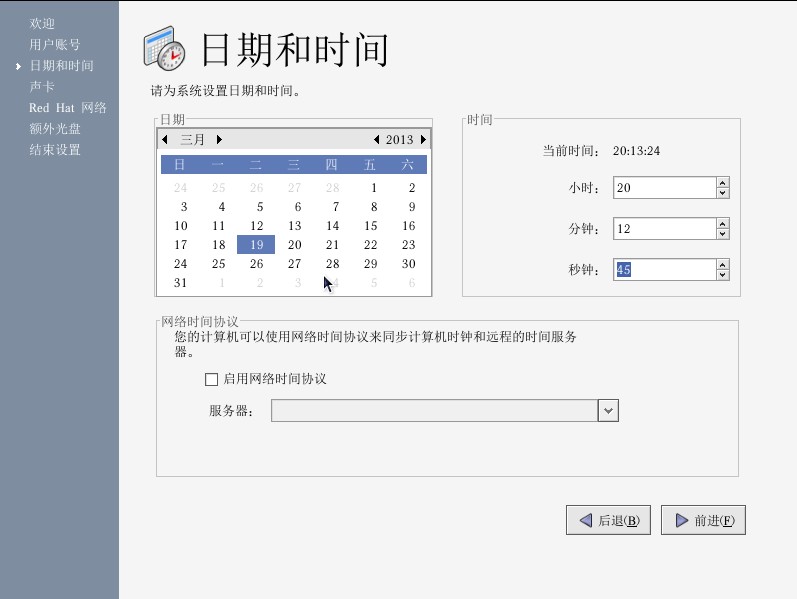The height and width of the screenshot is (599, 797).
Task: Select March 16 in the calendar
Action: (x=408, y=226)
